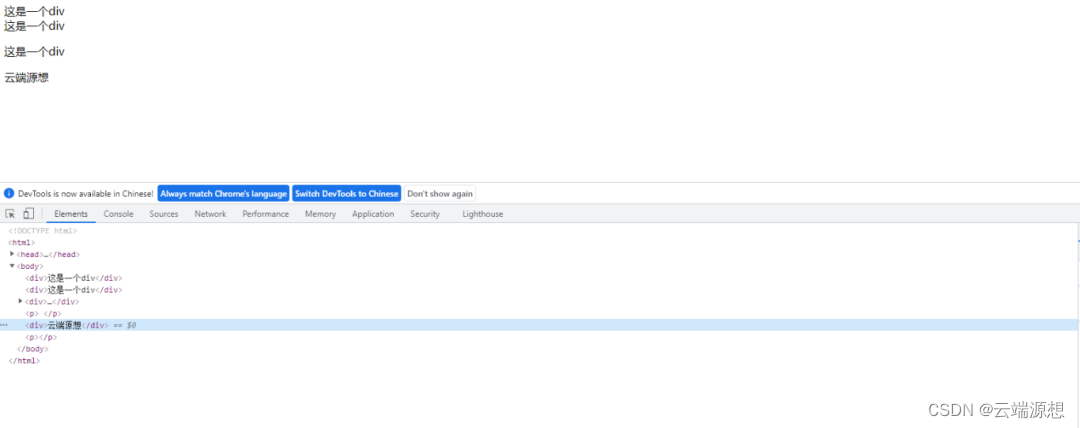Select the first 这是一个div element in DOM tree
The width and height of the screenshot is (1080, 428).
[x=74, y=278]
